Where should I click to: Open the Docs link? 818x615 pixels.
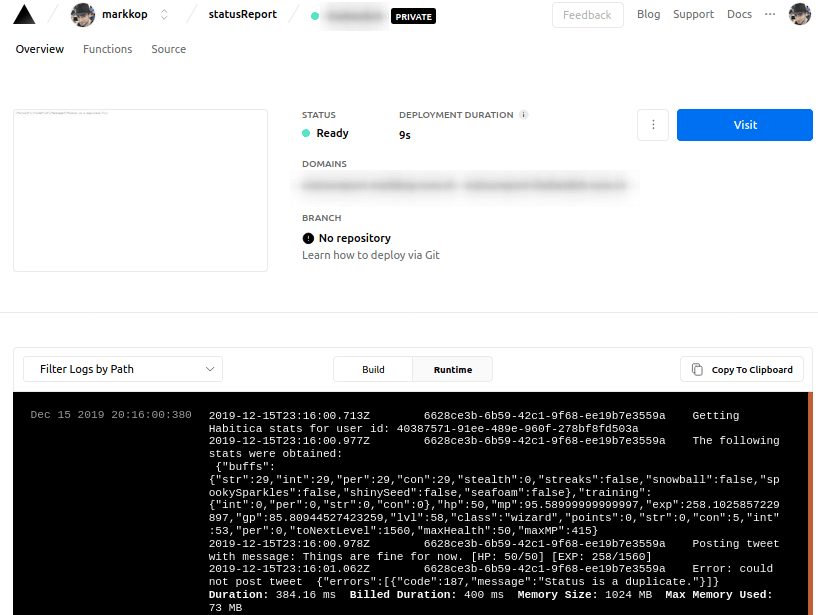tap(739, 14)
